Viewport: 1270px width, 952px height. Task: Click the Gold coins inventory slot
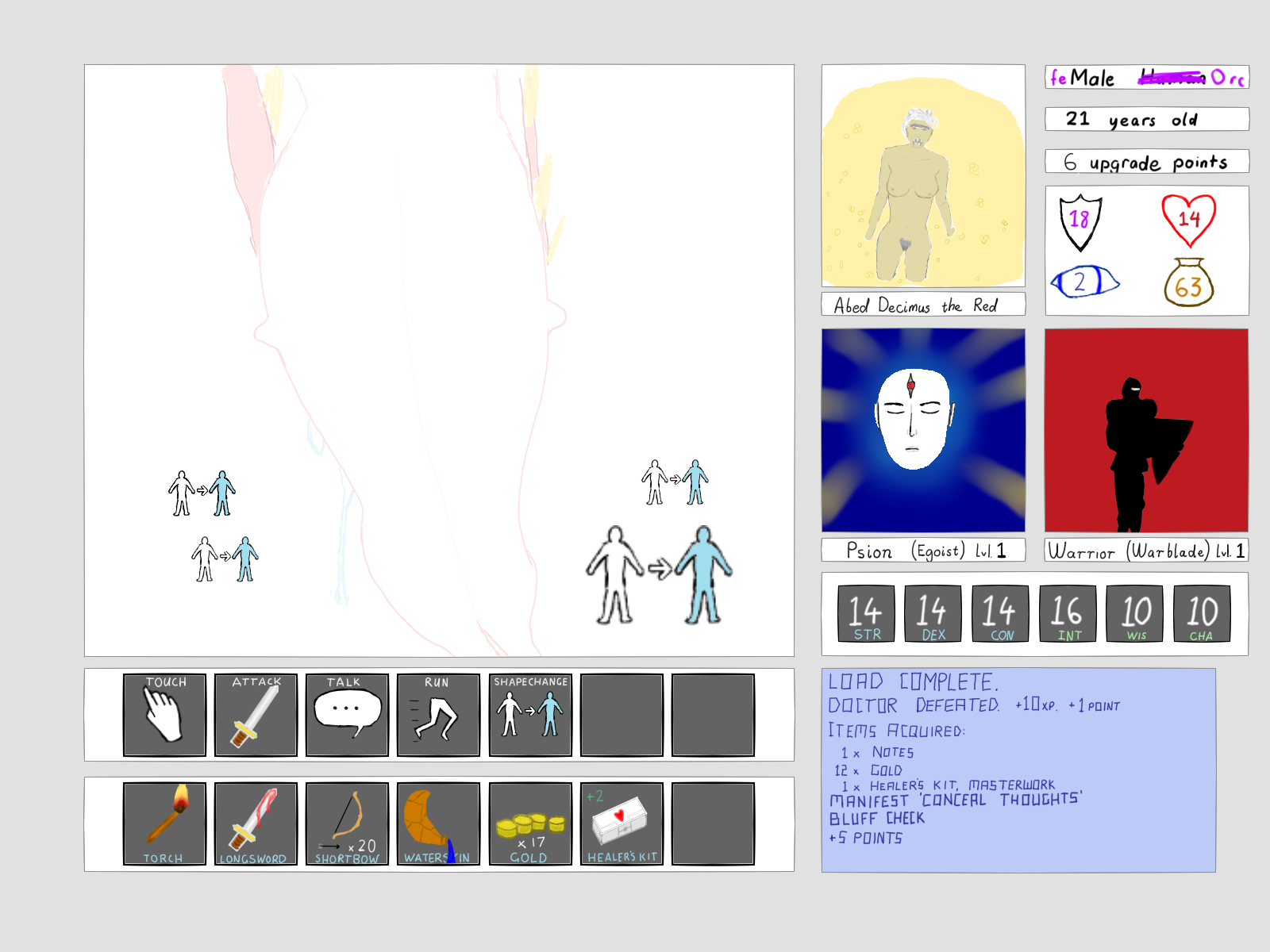530,823
